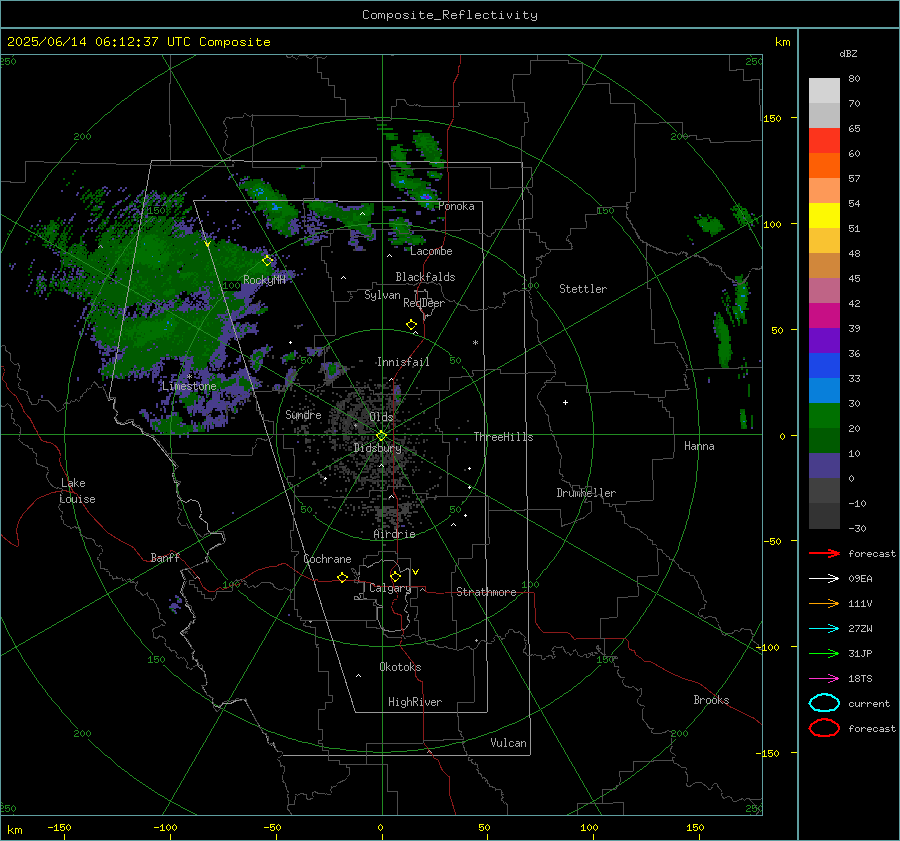Click the RedDeer city label

(424, 303)
